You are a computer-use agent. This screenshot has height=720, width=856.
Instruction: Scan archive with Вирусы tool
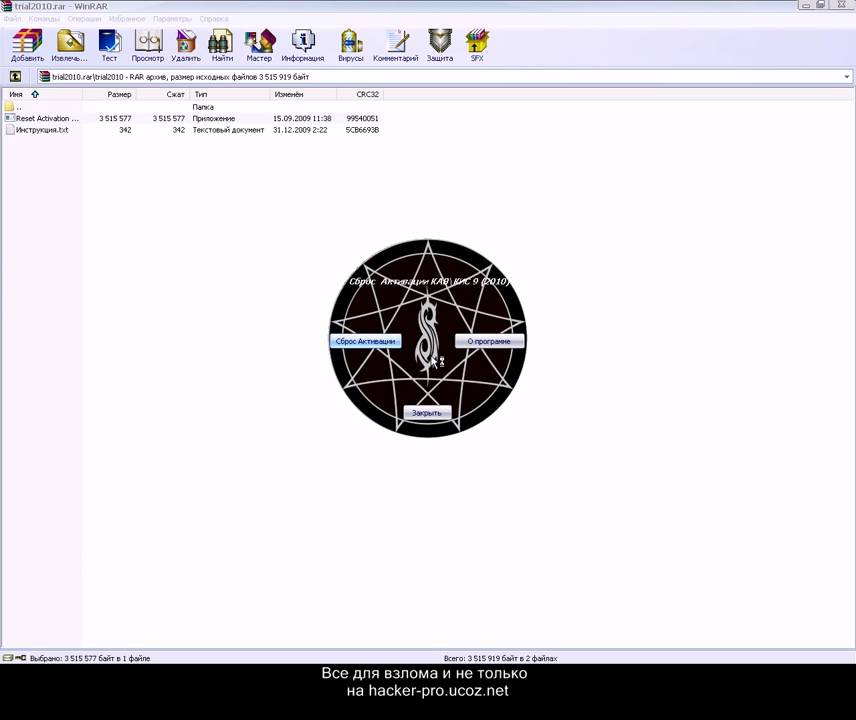[351, 45]
